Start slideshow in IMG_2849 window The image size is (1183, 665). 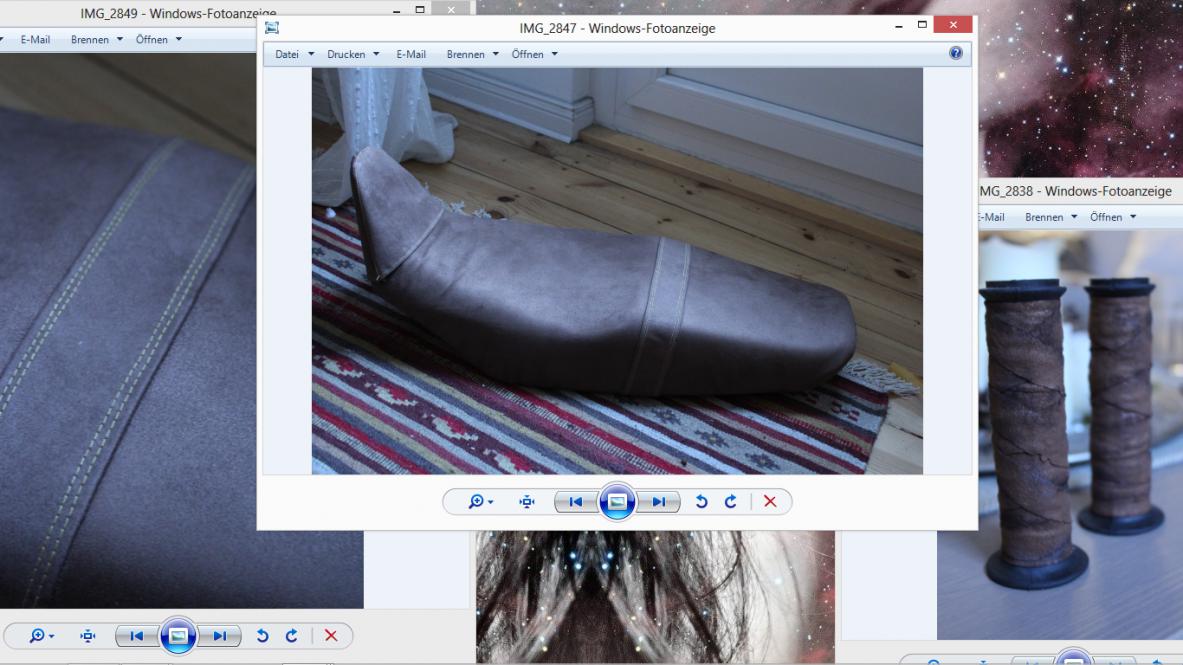point(178,636)
